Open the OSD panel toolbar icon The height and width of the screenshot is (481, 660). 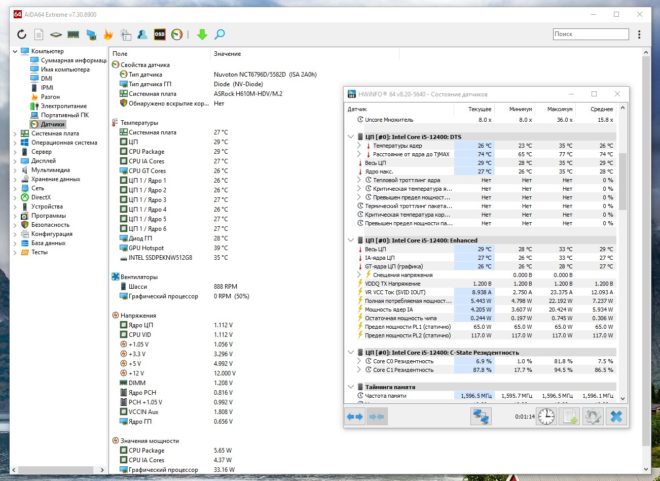click(160, 35)
